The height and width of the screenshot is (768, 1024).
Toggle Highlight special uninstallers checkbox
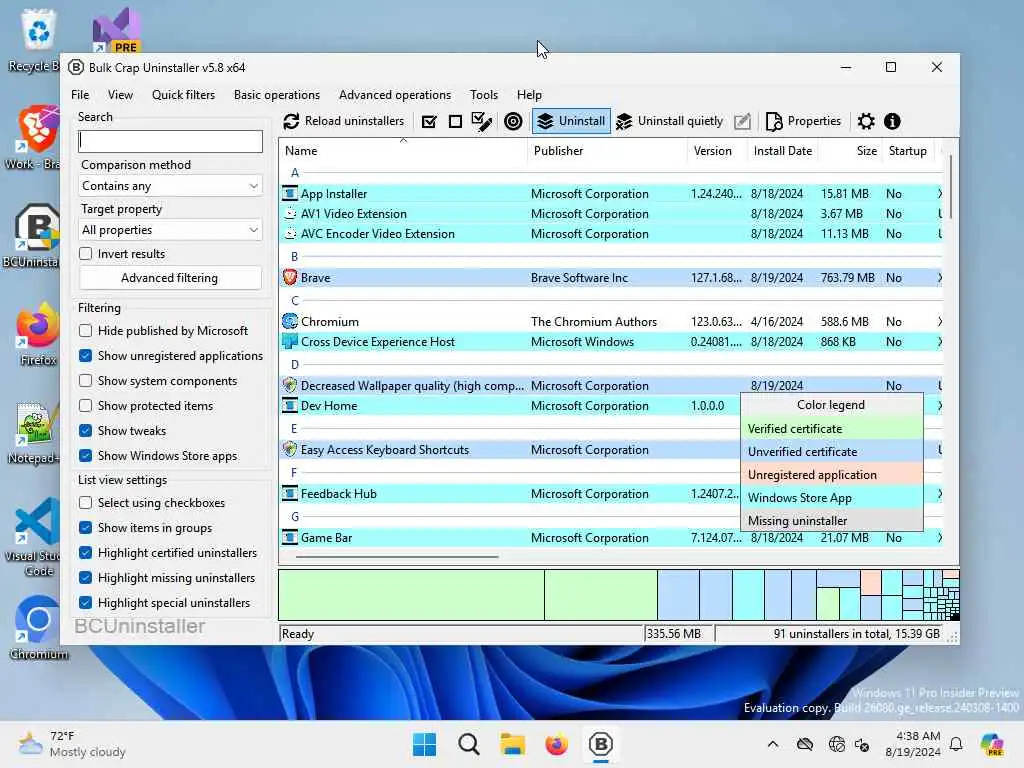pyautogui.click(x=86, y=602)
